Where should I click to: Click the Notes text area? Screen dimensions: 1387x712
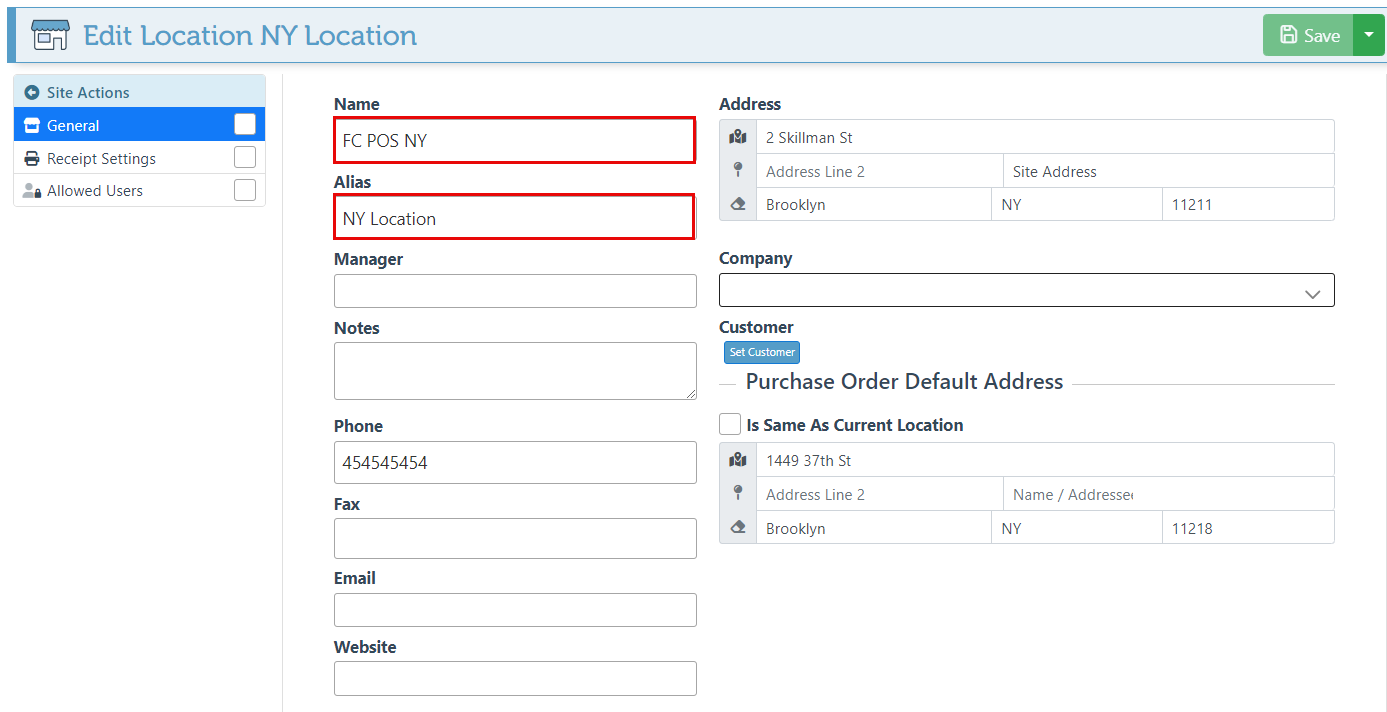click(515, 371)
